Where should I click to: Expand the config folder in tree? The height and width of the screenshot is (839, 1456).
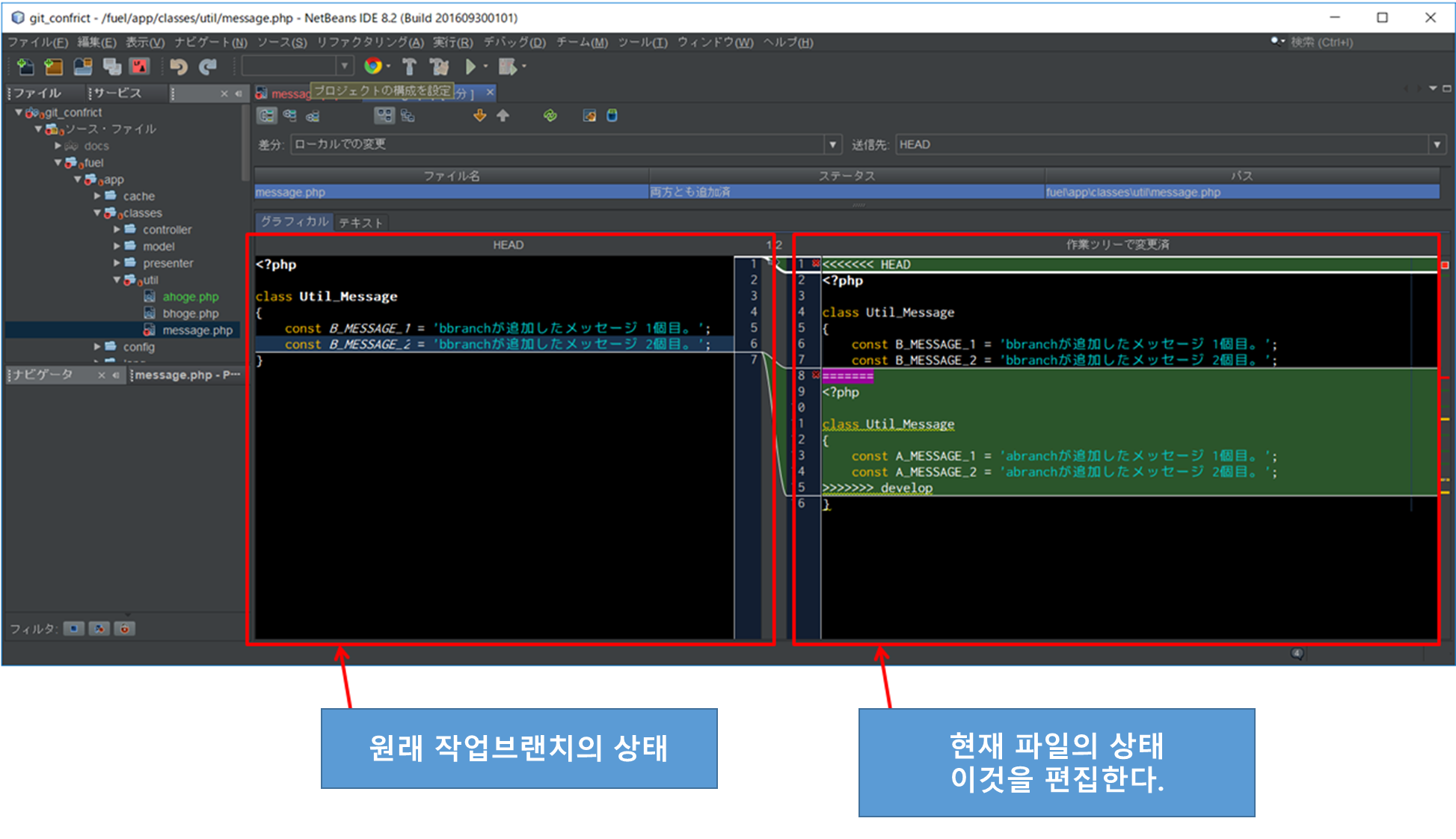pyautogui.click(x=97, y=347)
